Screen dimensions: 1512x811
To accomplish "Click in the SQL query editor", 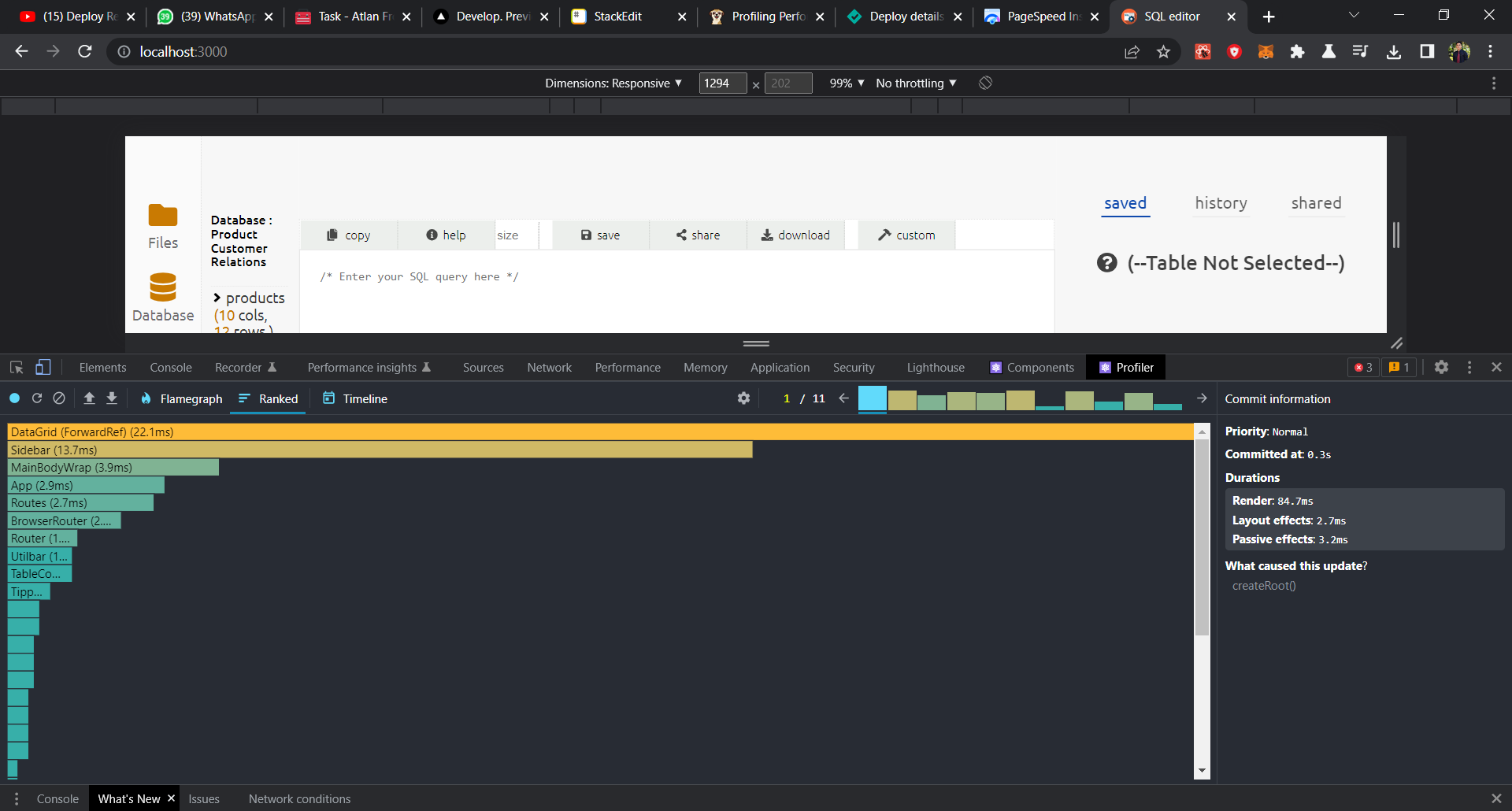I will pos(677,291).
